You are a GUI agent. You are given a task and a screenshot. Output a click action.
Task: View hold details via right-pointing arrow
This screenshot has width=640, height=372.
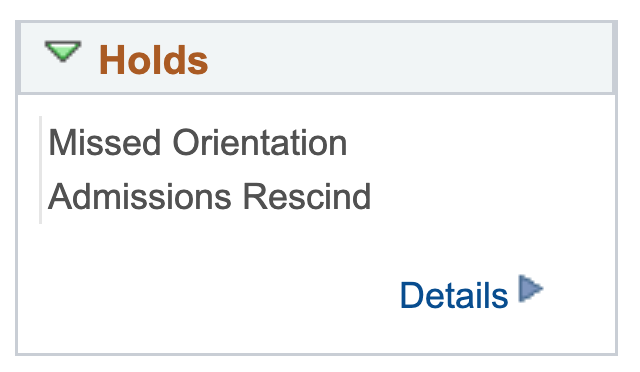click(x=531, y=288)
